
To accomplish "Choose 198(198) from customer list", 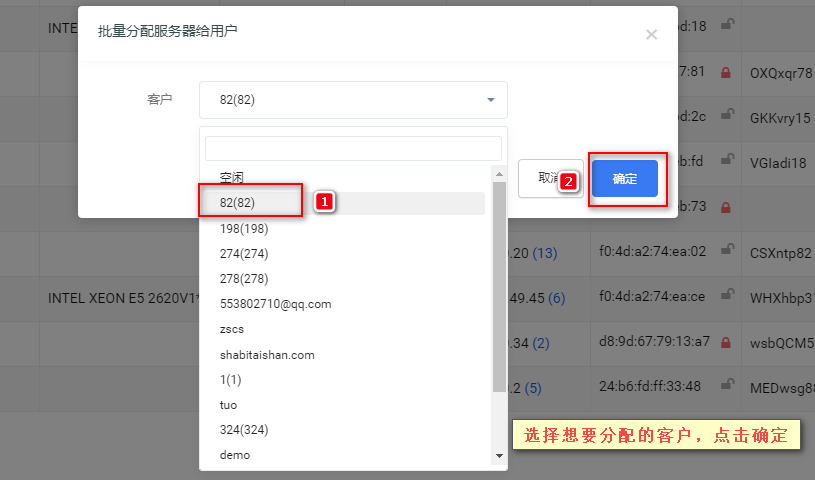I will 345,228.
